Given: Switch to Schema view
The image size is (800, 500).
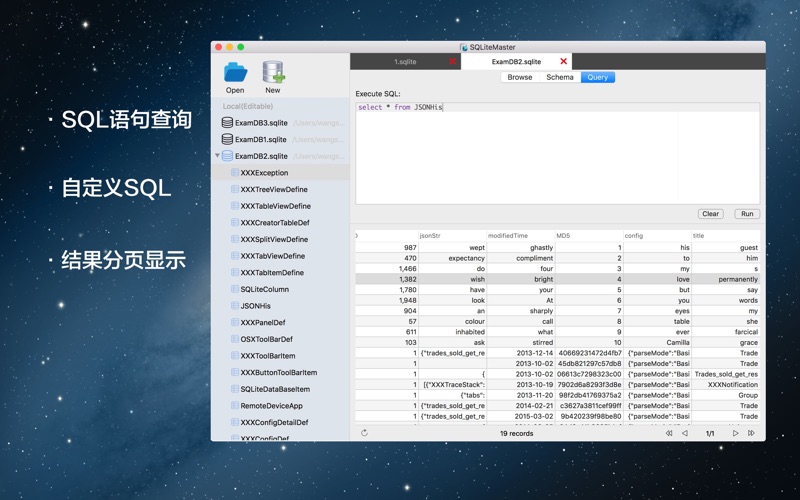Looking at the screenshot, I should [x=560, y=77].
